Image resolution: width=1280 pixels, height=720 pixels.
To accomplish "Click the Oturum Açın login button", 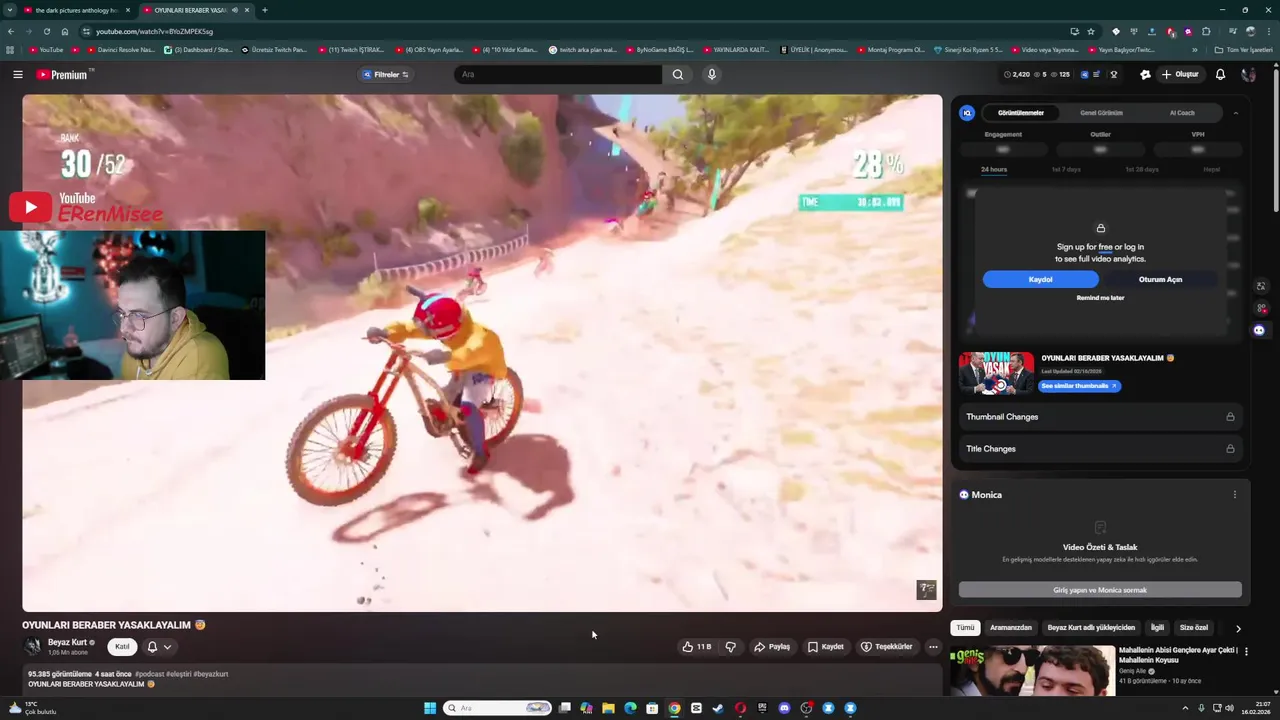I will click(1160, 279).
